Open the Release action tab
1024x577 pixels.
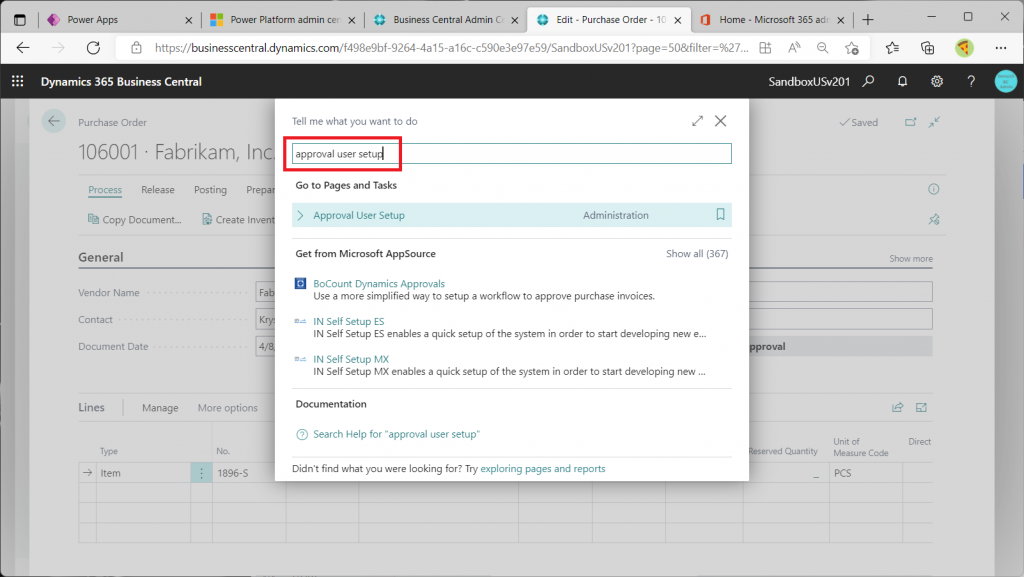pos(158,189)
